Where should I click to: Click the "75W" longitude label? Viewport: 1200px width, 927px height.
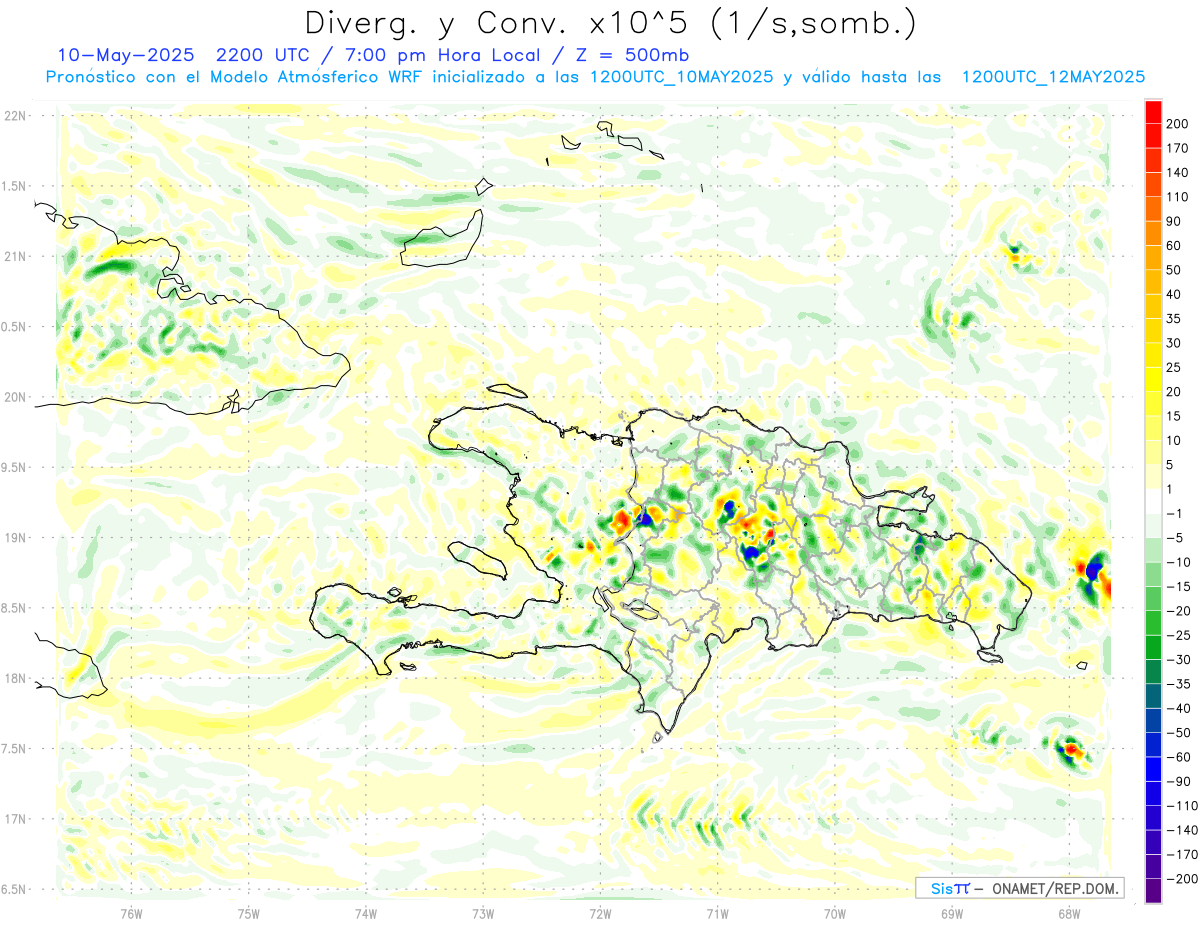[x=249, y=913]
